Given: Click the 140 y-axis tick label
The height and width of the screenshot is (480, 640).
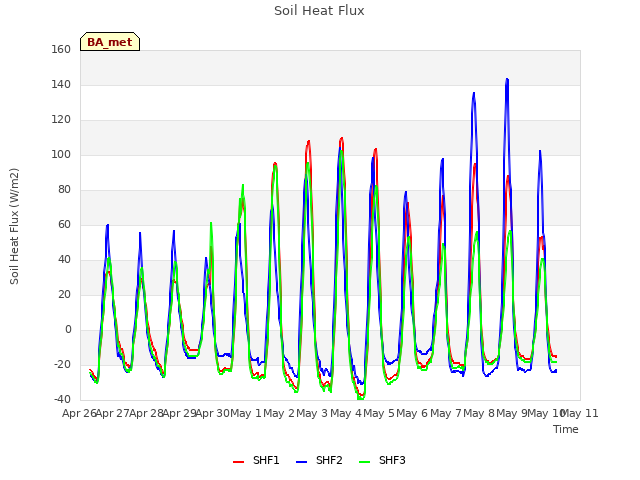Looking at the screenshot, I should click(61, 84).
